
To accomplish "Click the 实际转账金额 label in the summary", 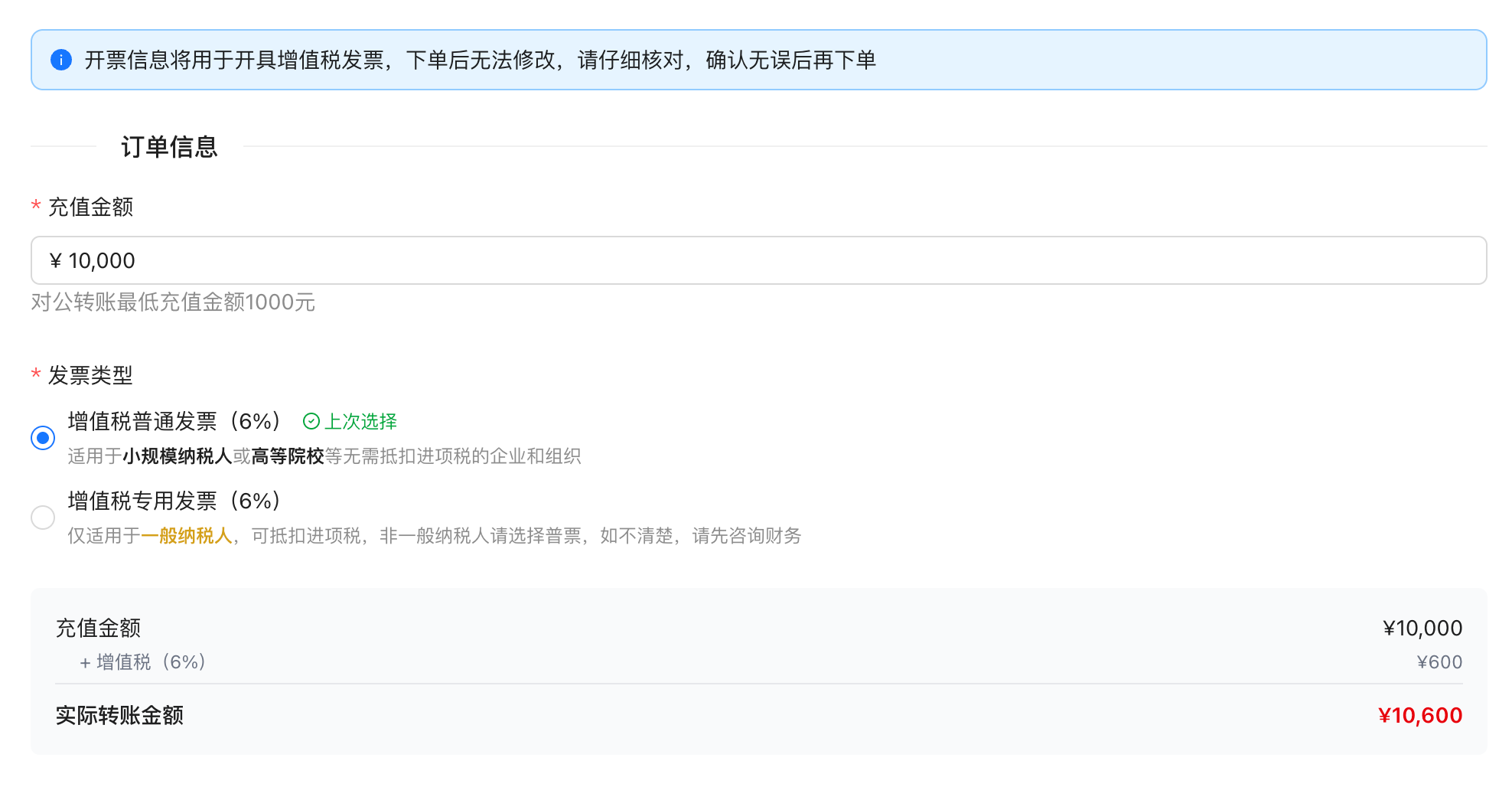I will click(x=119, y=715).
